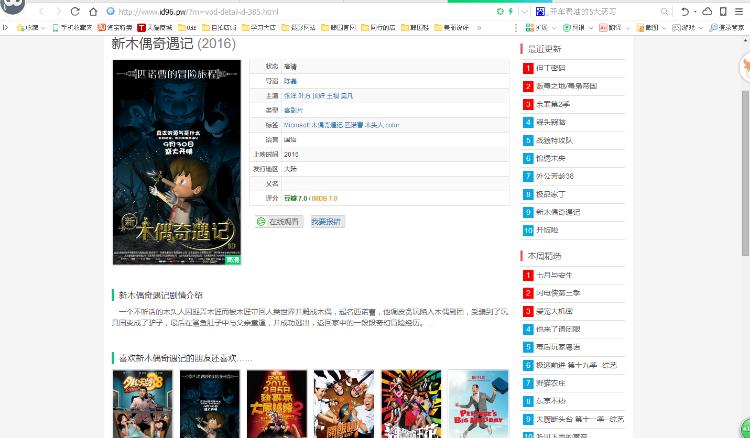Click the green circle badge at bottom right

pyautogui.click(x=745, y=427)
